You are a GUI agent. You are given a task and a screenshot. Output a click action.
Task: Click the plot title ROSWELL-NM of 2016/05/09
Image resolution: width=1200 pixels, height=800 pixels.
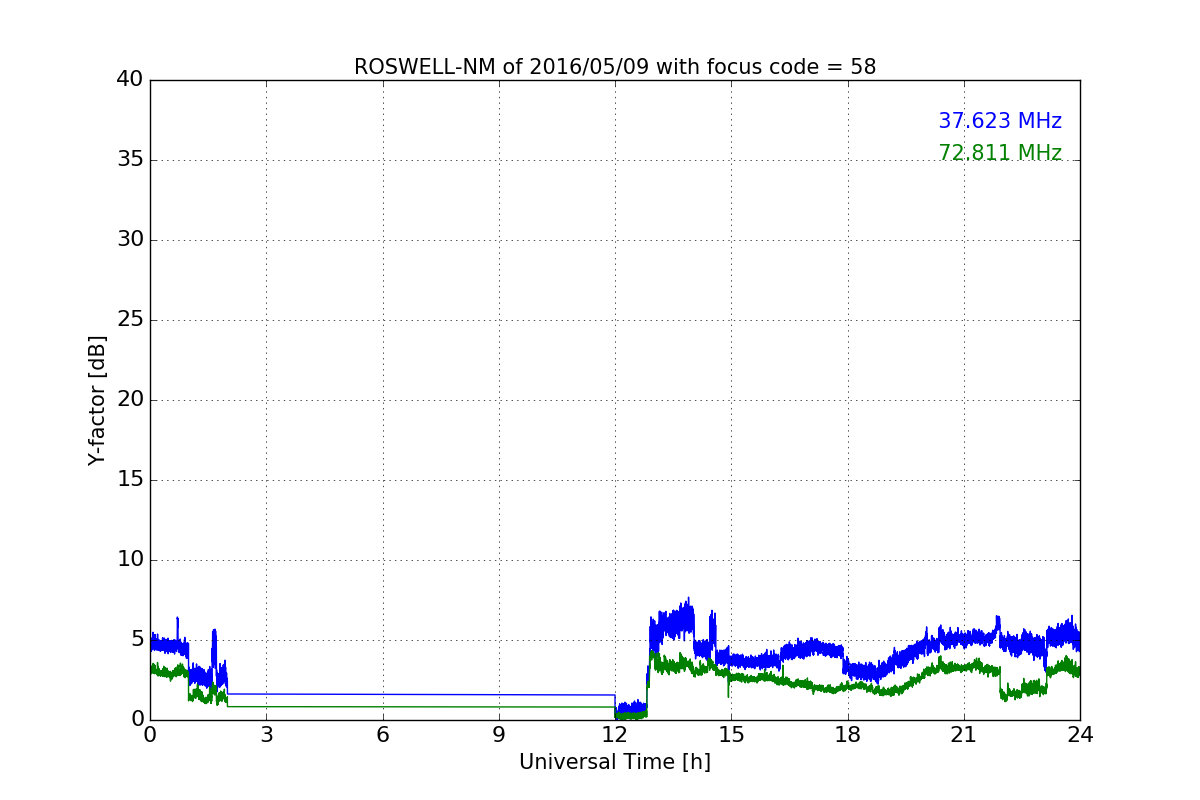tap(615, 67)
